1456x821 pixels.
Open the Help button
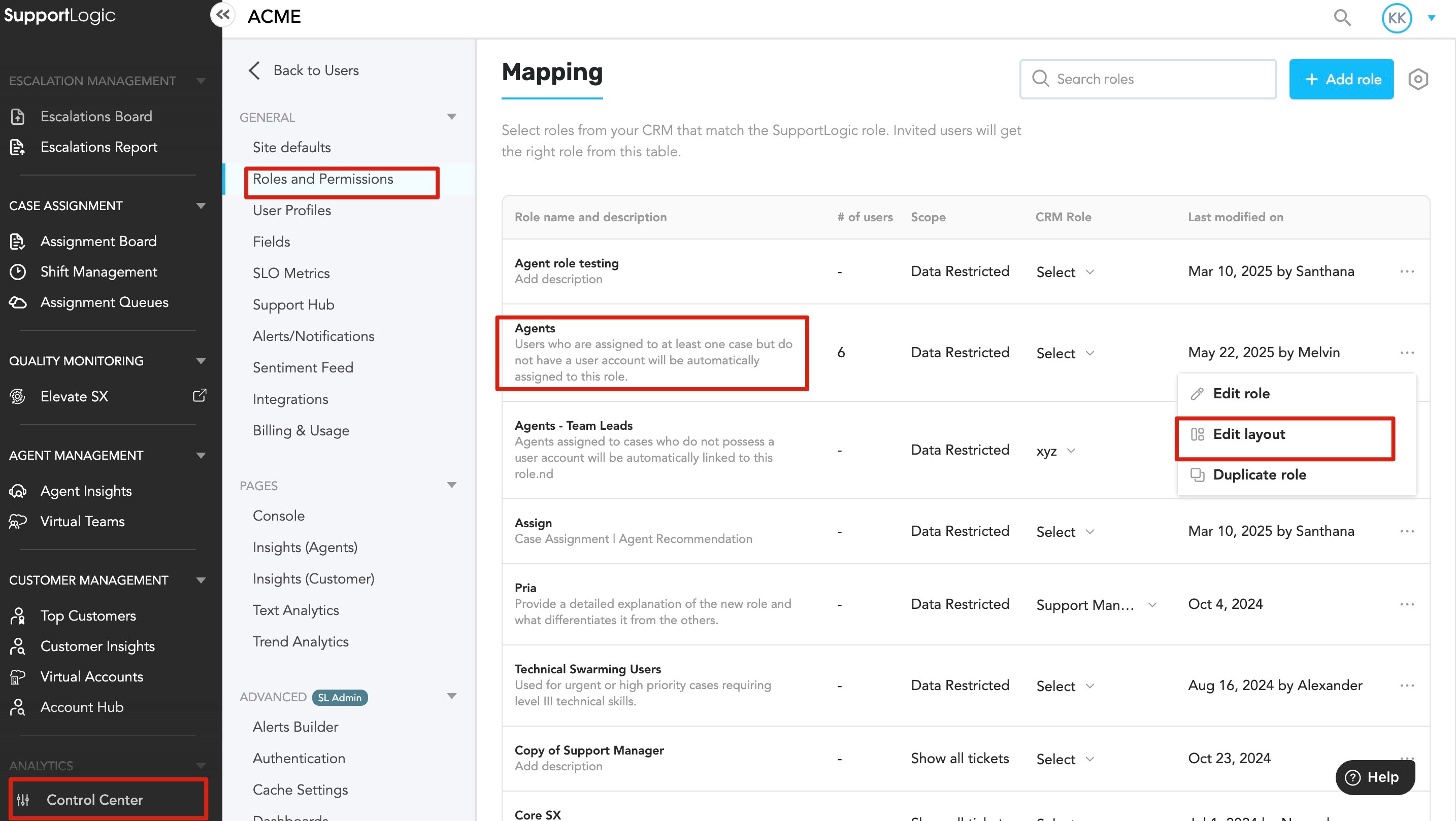[x=1375, y=777]
